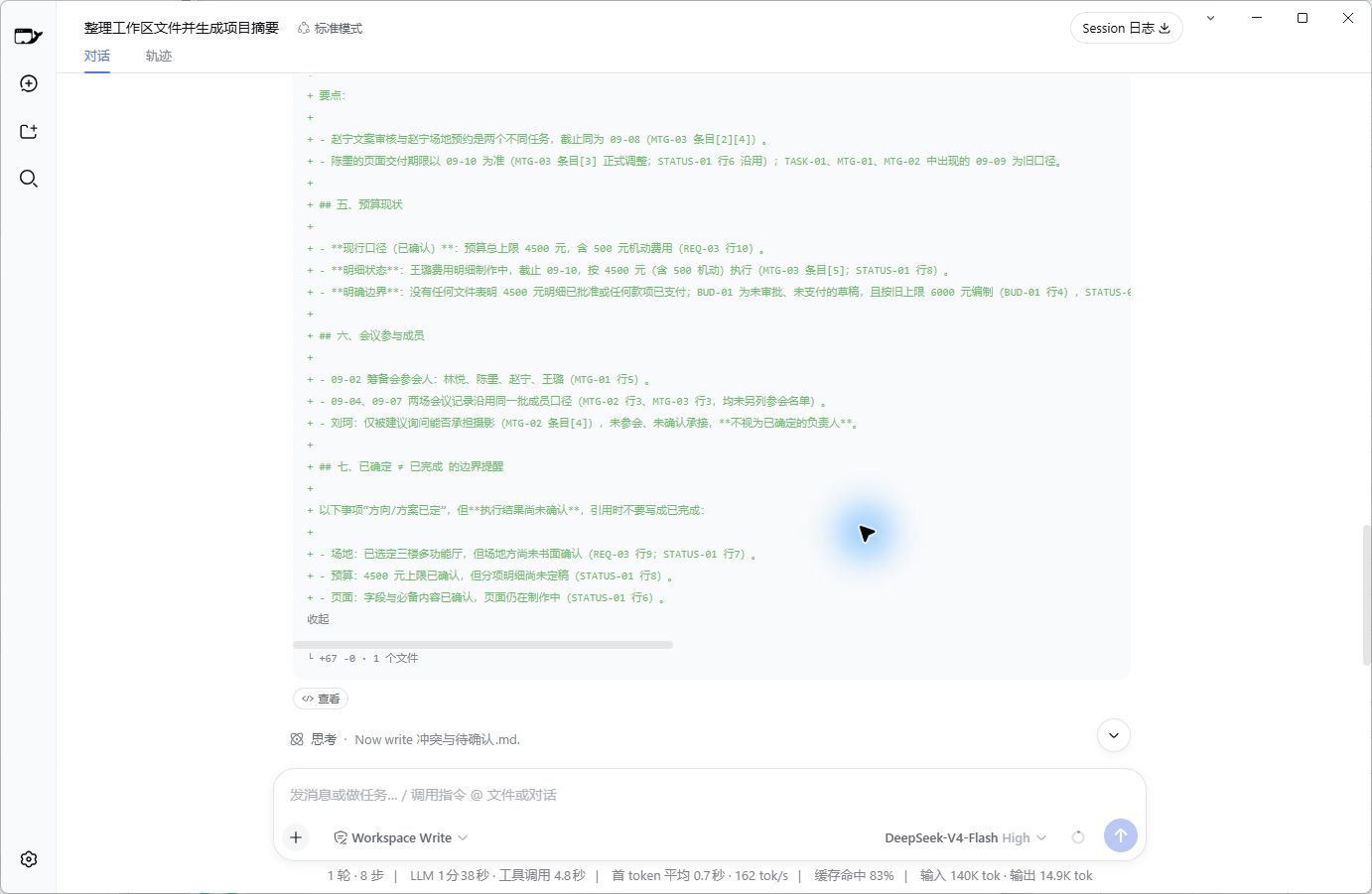Switch to the 对话 tab
This screenshot has width=1372, height=894.
tap(97, 56)
